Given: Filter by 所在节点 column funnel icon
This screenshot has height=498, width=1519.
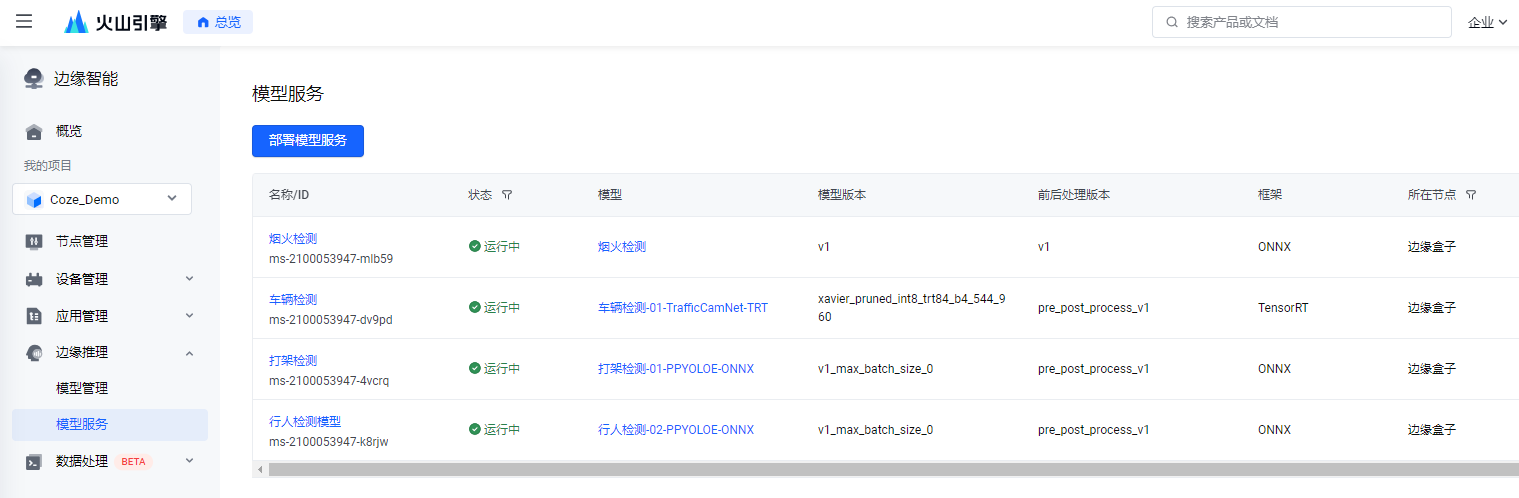Looking at the screenshot, I should (1471, 195).
